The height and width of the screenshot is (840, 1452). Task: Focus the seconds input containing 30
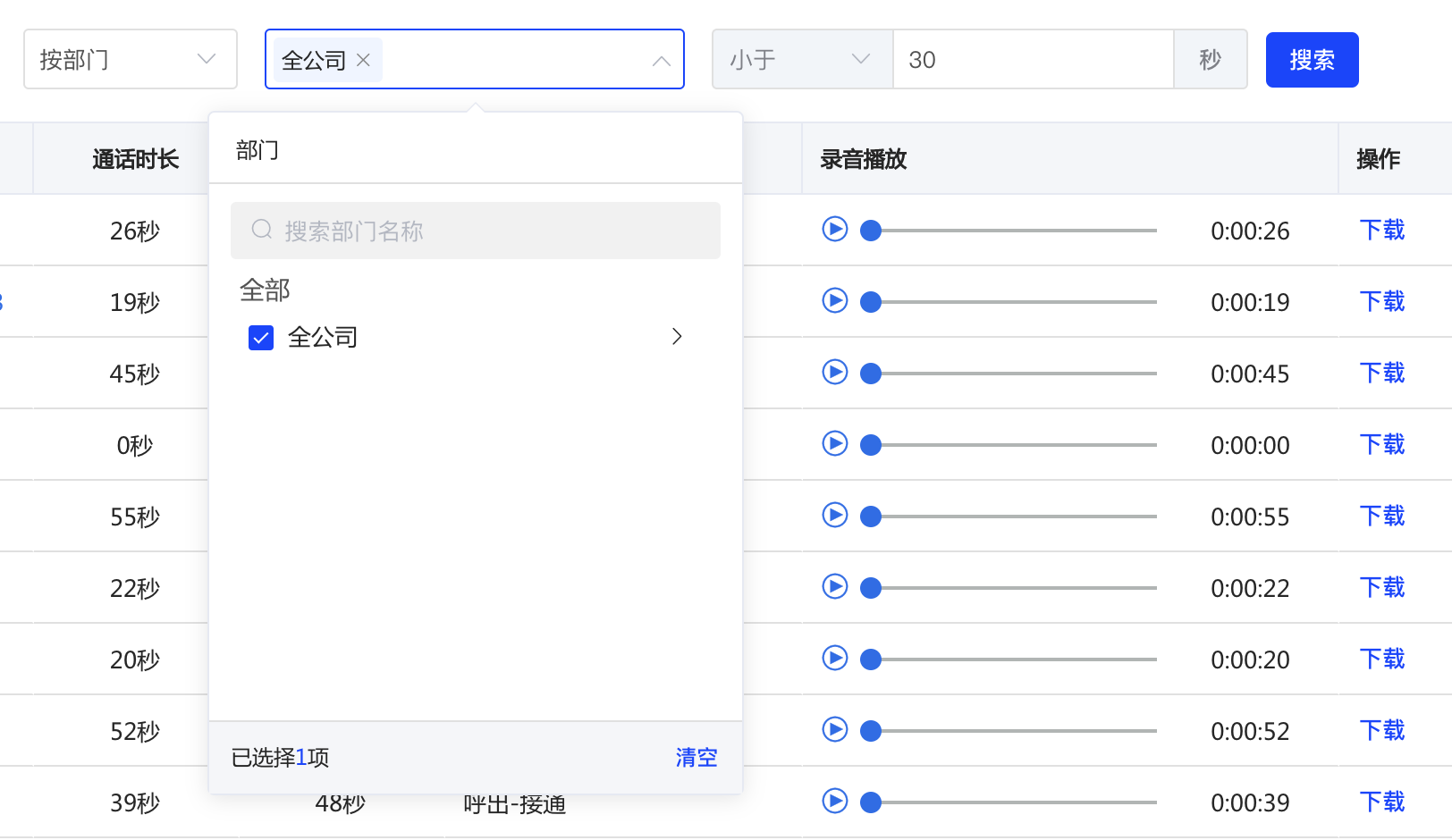click(1033, 60)
